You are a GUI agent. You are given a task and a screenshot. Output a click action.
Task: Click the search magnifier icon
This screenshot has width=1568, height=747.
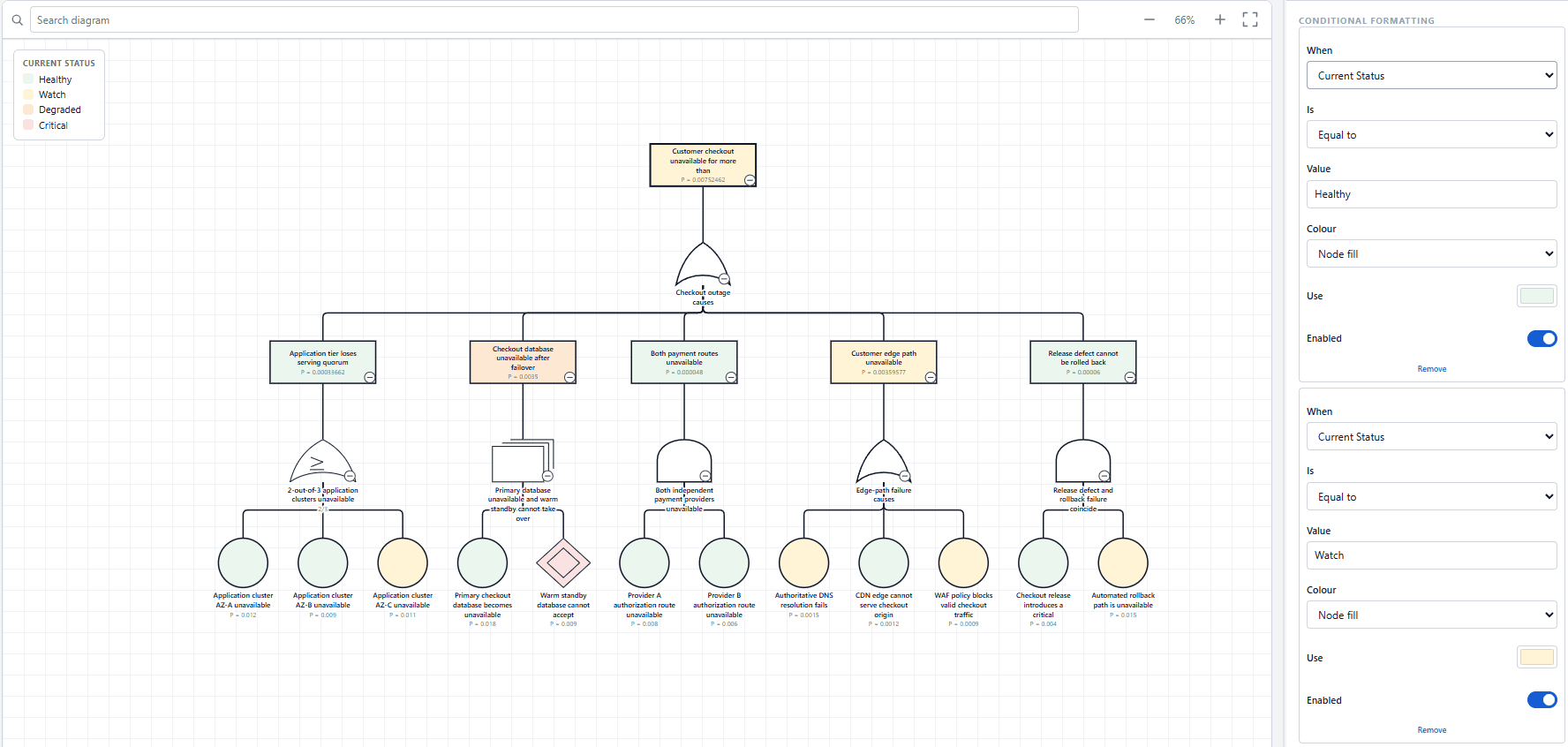[x=17, y=19]
